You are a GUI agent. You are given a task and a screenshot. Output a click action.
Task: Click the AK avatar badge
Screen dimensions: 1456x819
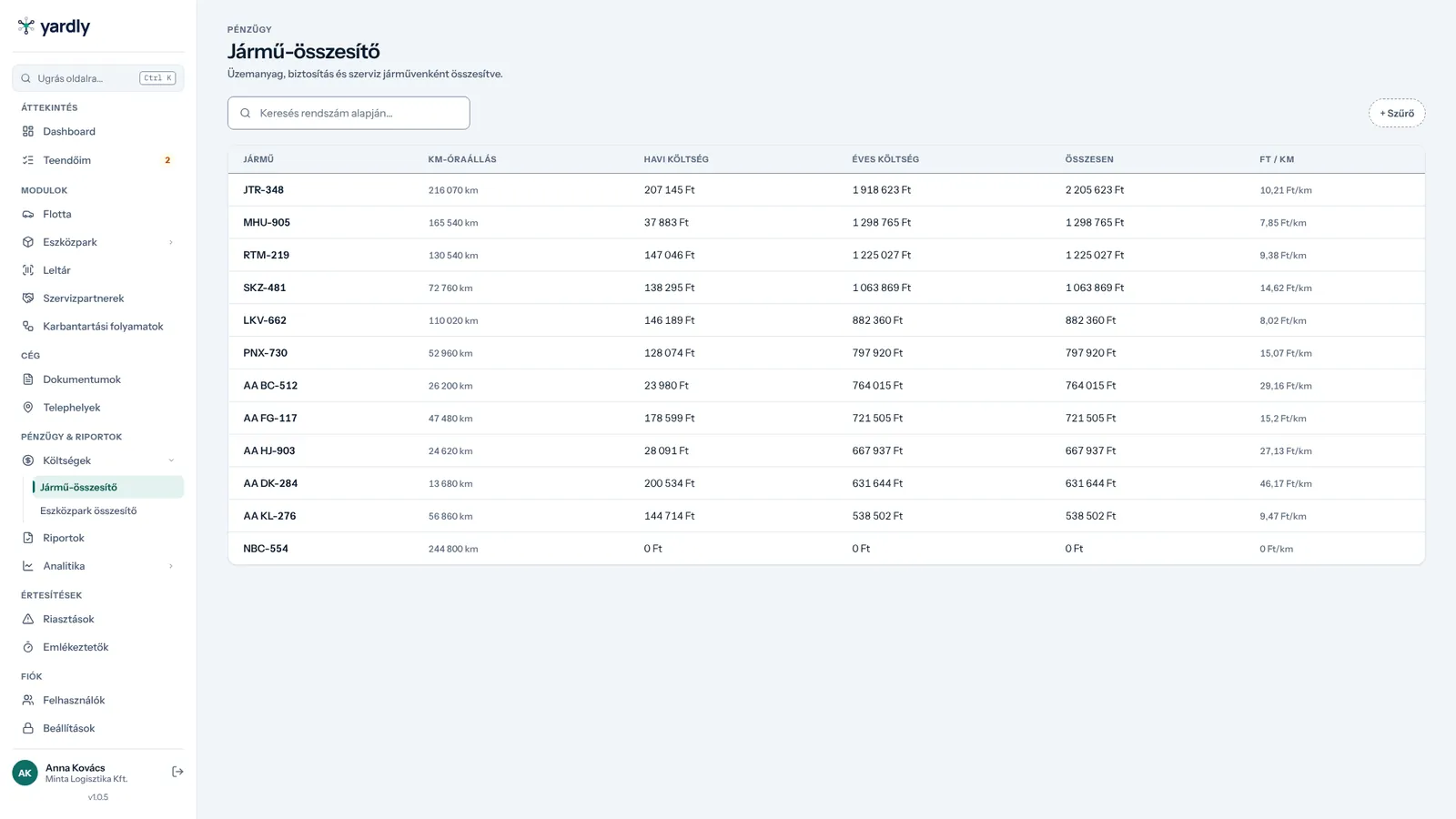25,773
